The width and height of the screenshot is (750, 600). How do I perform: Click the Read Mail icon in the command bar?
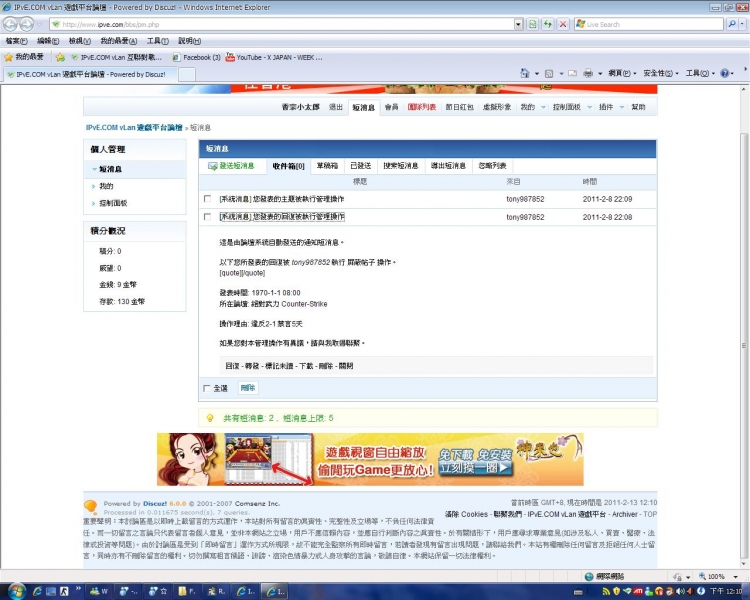(573, 73)
